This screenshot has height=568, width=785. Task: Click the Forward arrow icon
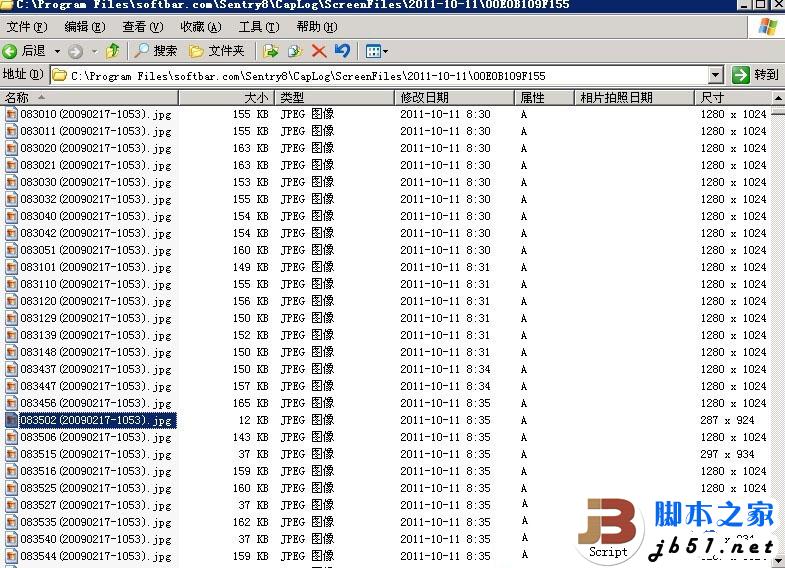(76, 51)
